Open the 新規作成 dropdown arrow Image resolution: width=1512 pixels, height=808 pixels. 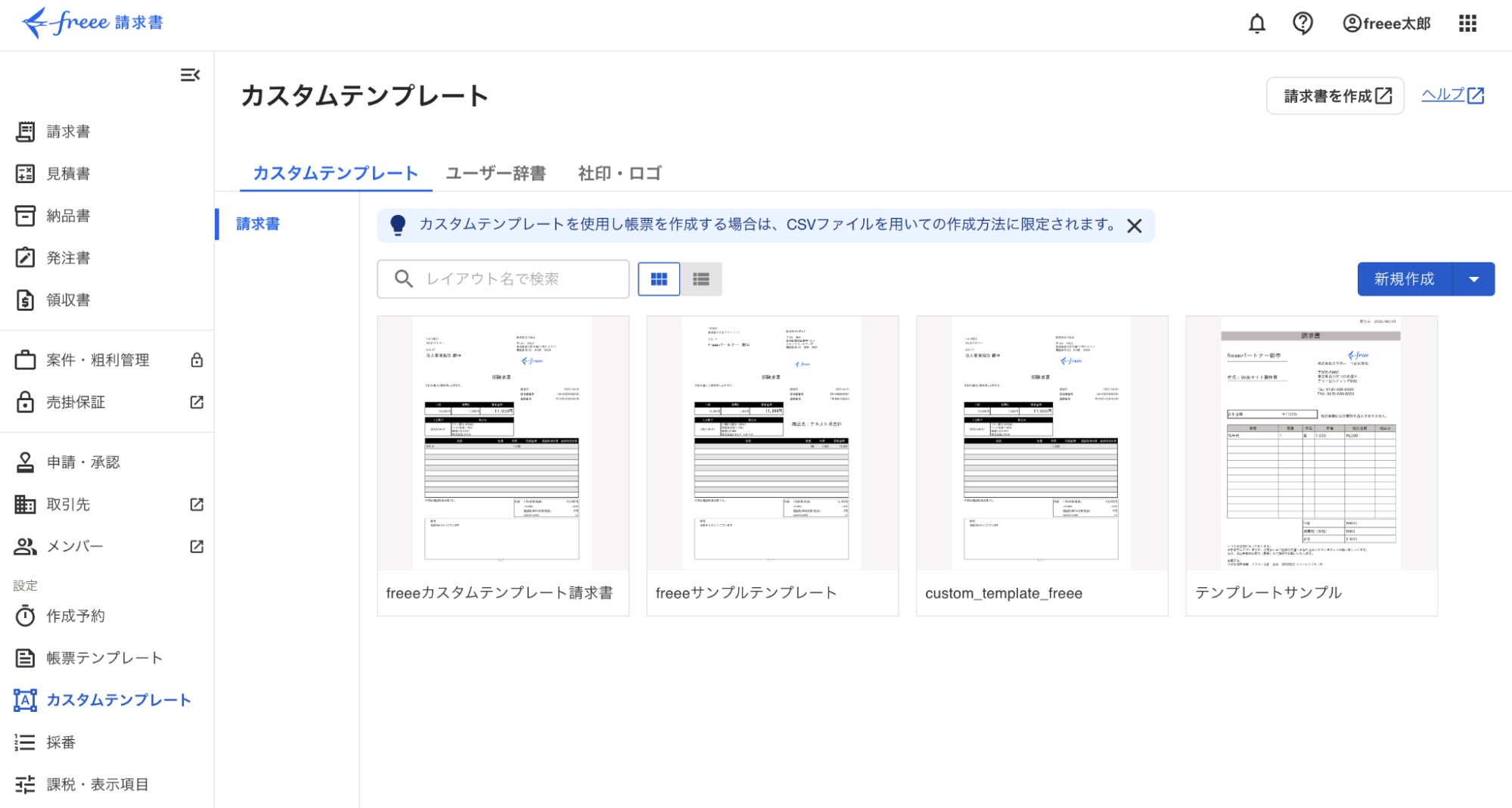tap(1473, 278)
